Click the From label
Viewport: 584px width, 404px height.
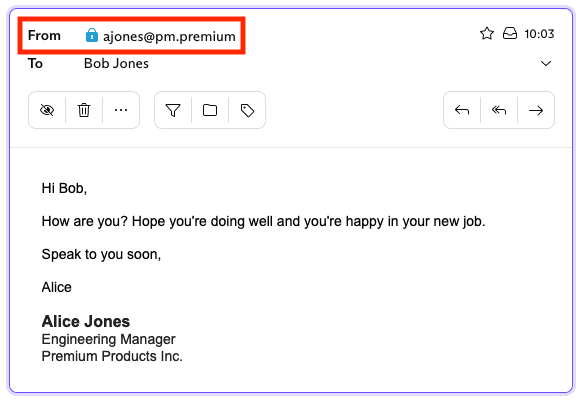pyautogui.click(x=44, y=35)
